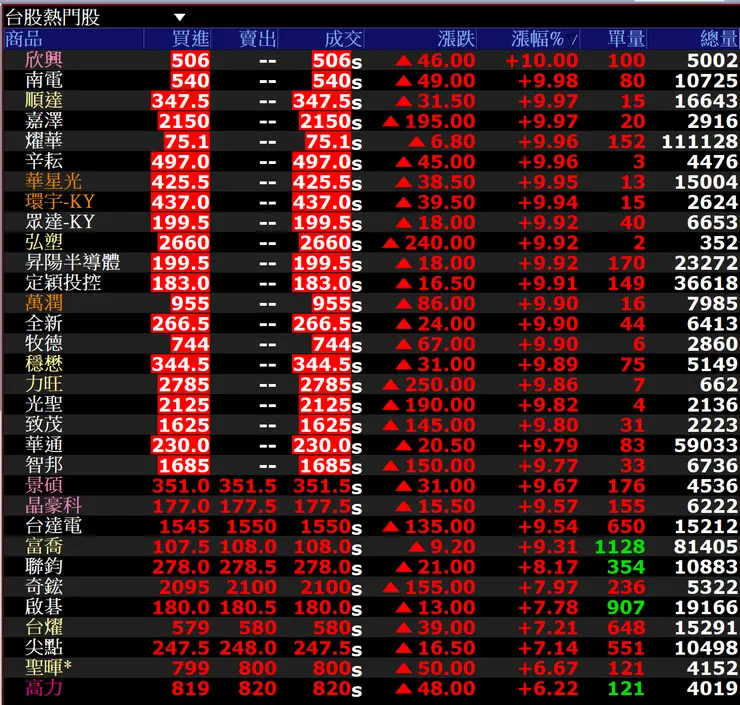Select the 力旺 stock name
Image resolution: width=740 pixels, height=705 pixels.
pos(44,384)
